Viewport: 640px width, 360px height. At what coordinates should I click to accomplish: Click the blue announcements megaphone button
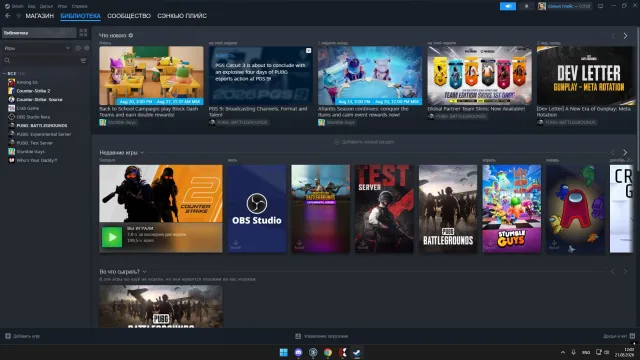pyautogui.click(x=508, y=6)
